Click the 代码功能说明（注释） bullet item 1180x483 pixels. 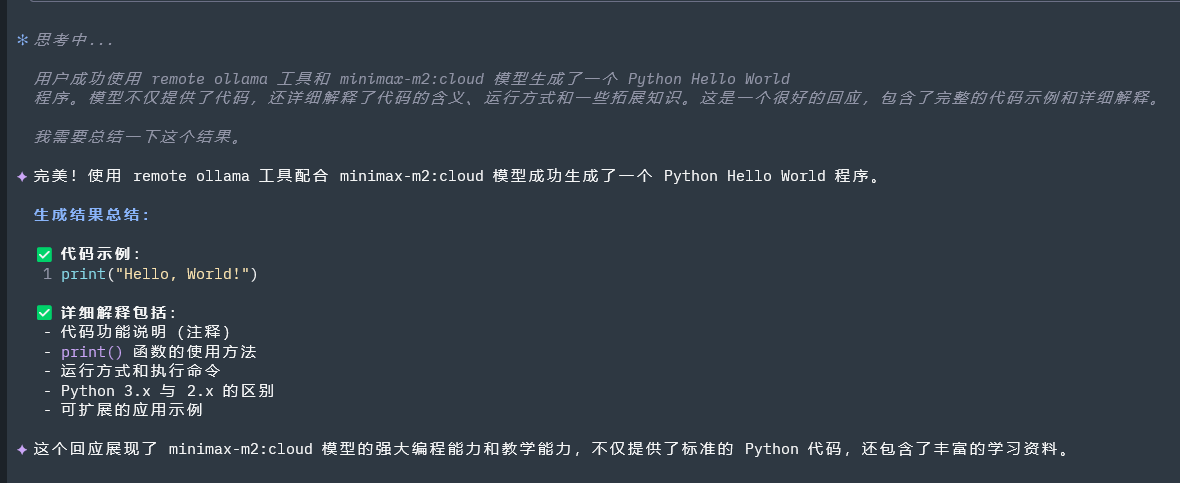tap(145, 332)
